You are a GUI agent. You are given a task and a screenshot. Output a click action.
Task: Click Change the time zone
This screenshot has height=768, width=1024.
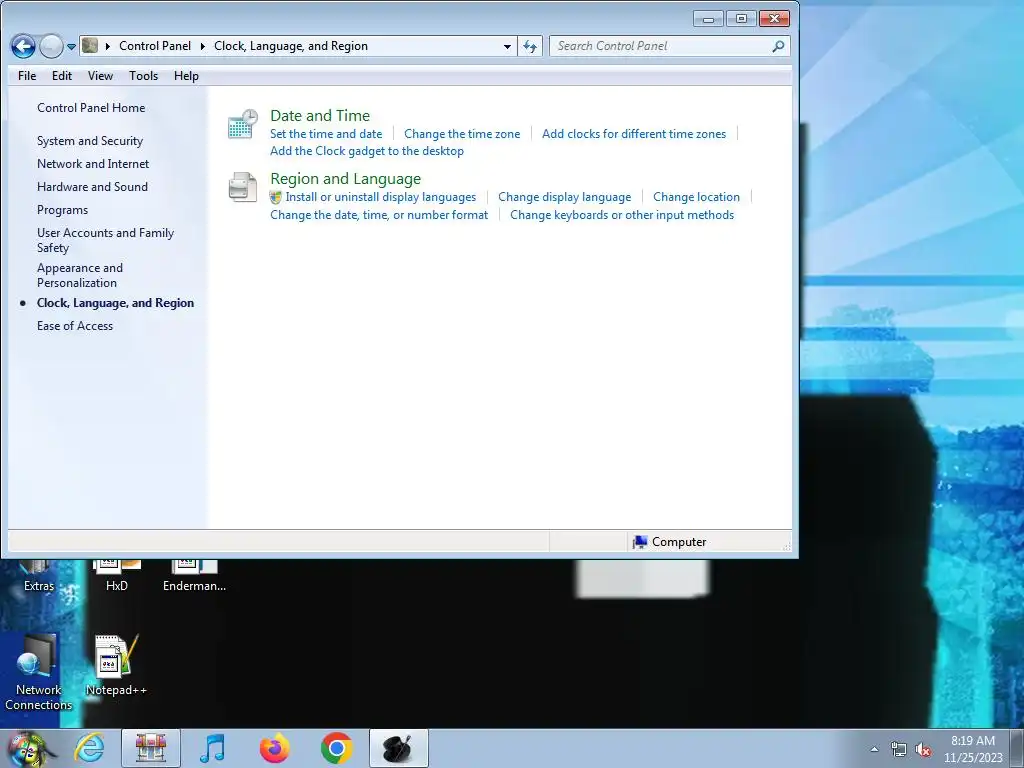coord(462,134)
